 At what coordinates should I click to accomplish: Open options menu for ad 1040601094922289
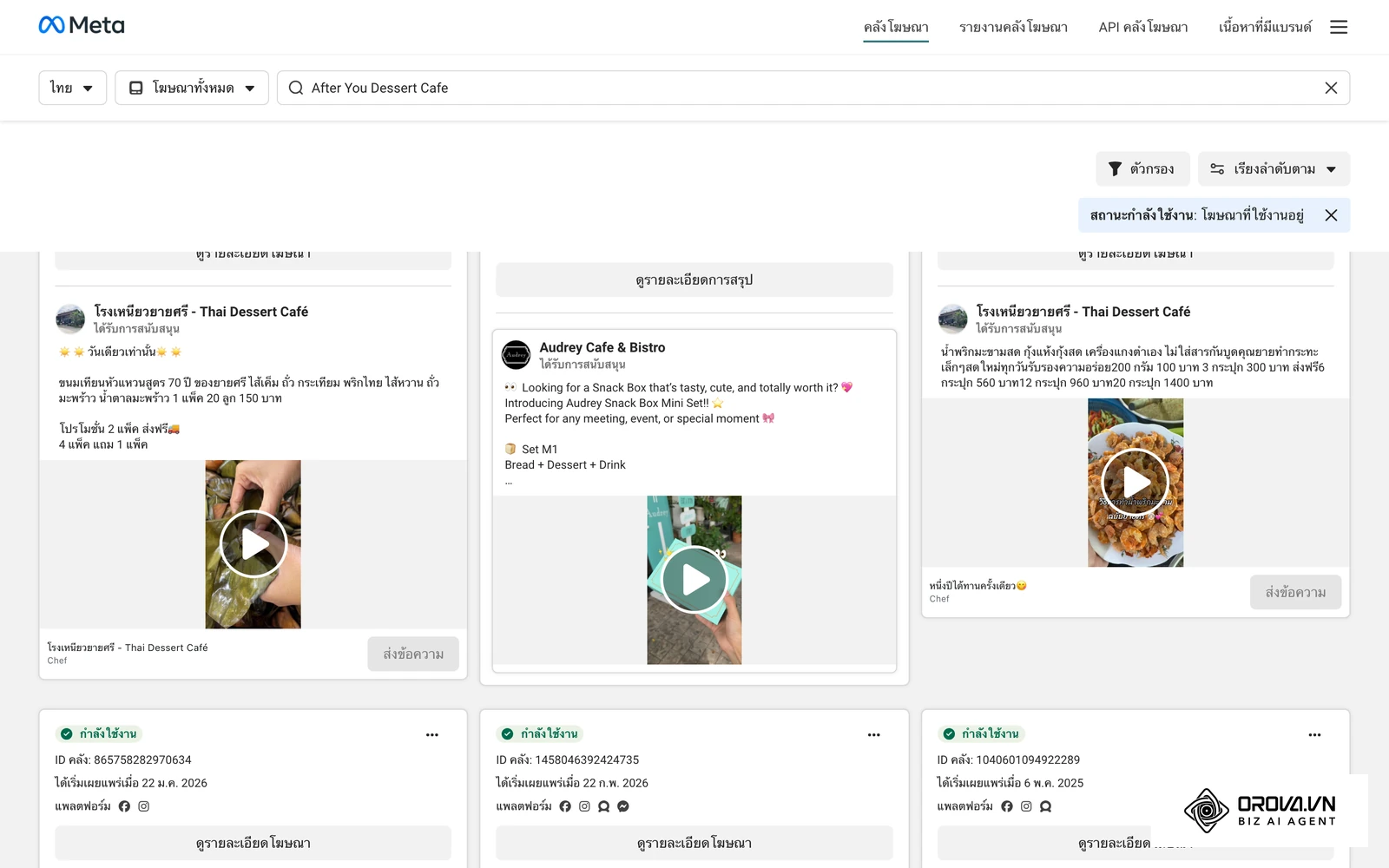1314,734
